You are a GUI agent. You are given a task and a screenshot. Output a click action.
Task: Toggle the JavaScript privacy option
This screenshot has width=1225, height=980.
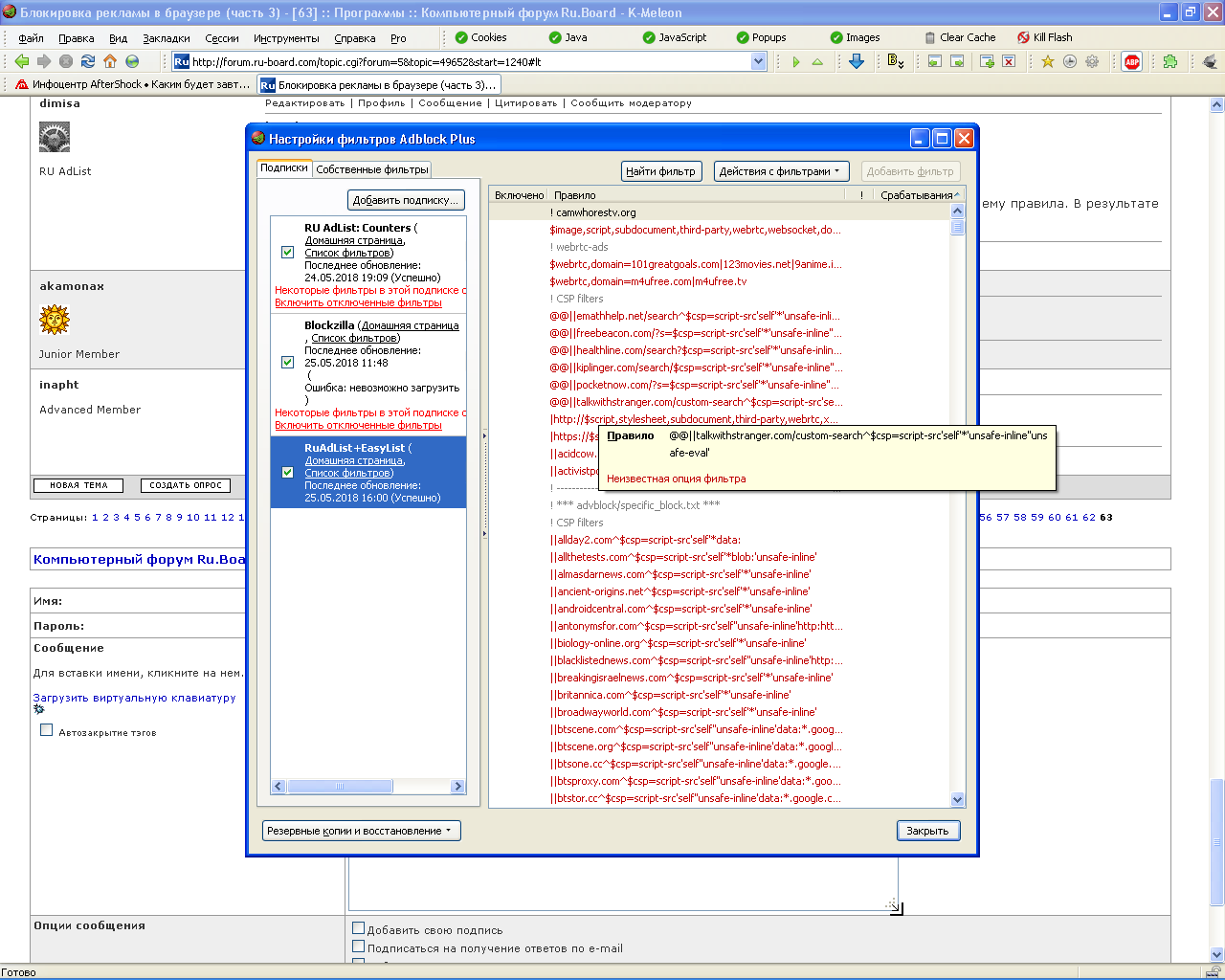(x=675, y=37)
